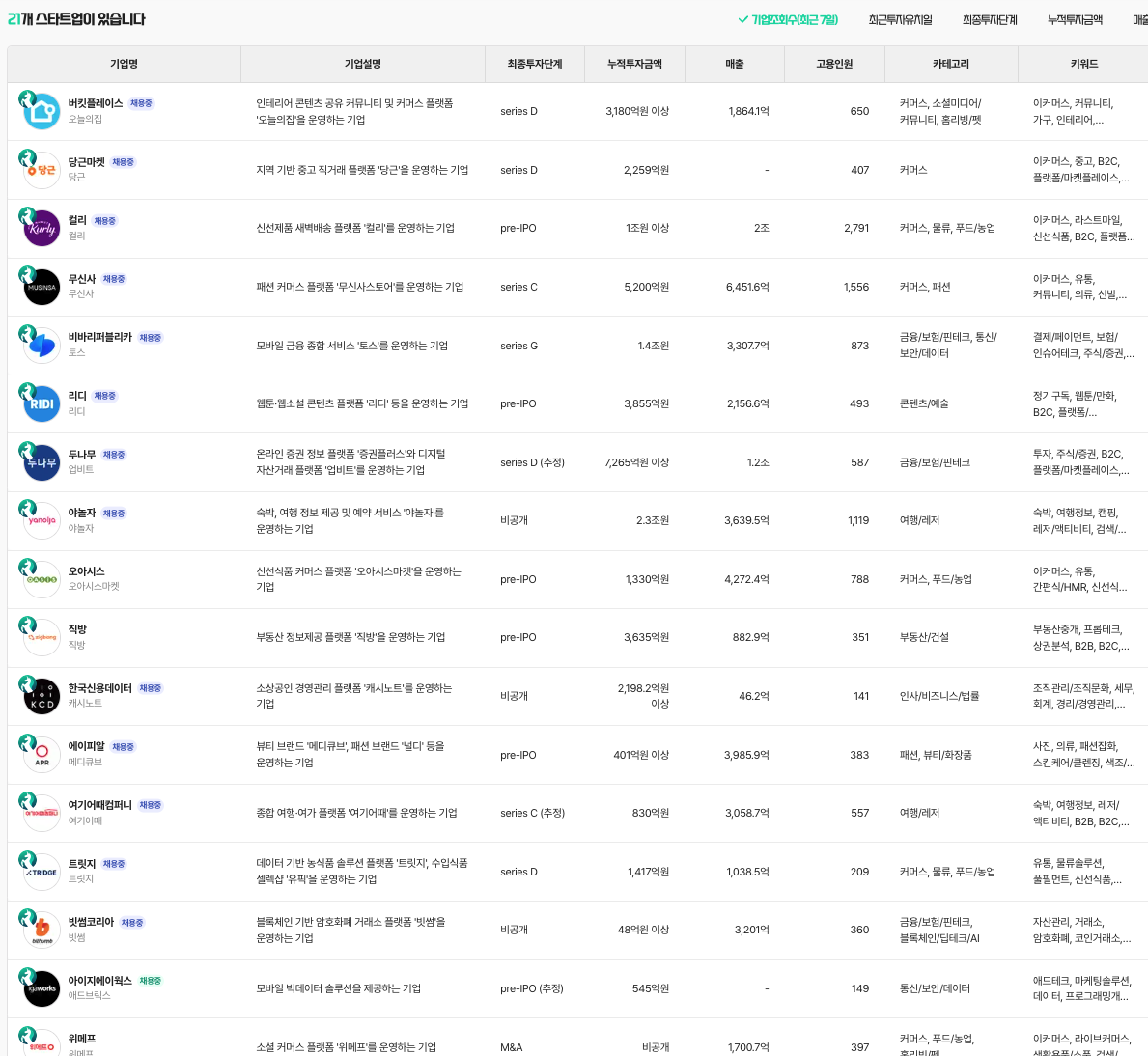Open the KCD 한국신용데이터 logo
The image size is (1148, 1056).
click(x=42, y=696)
